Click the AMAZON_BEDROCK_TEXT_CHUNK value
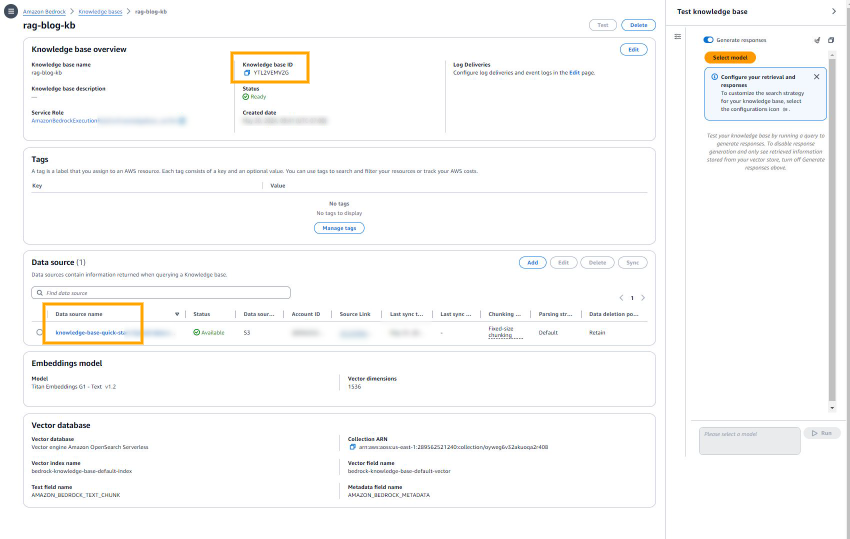The image size is (850, 539). coord(76,495)
